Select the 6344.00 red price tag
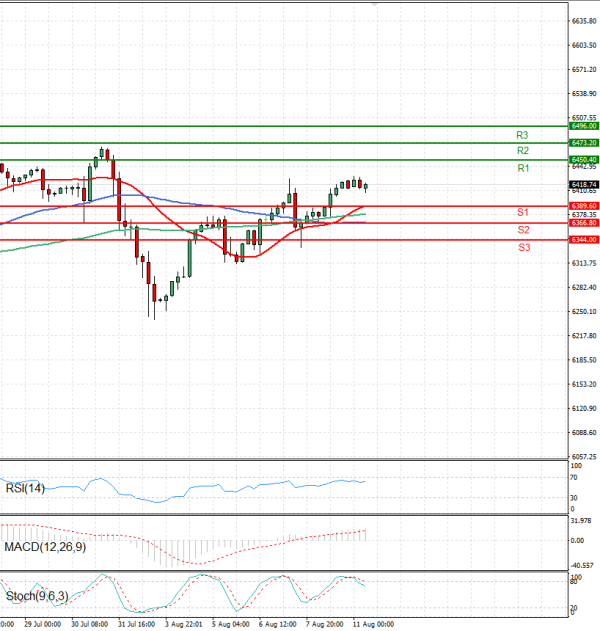600x631 pixels. click(584, 240)
